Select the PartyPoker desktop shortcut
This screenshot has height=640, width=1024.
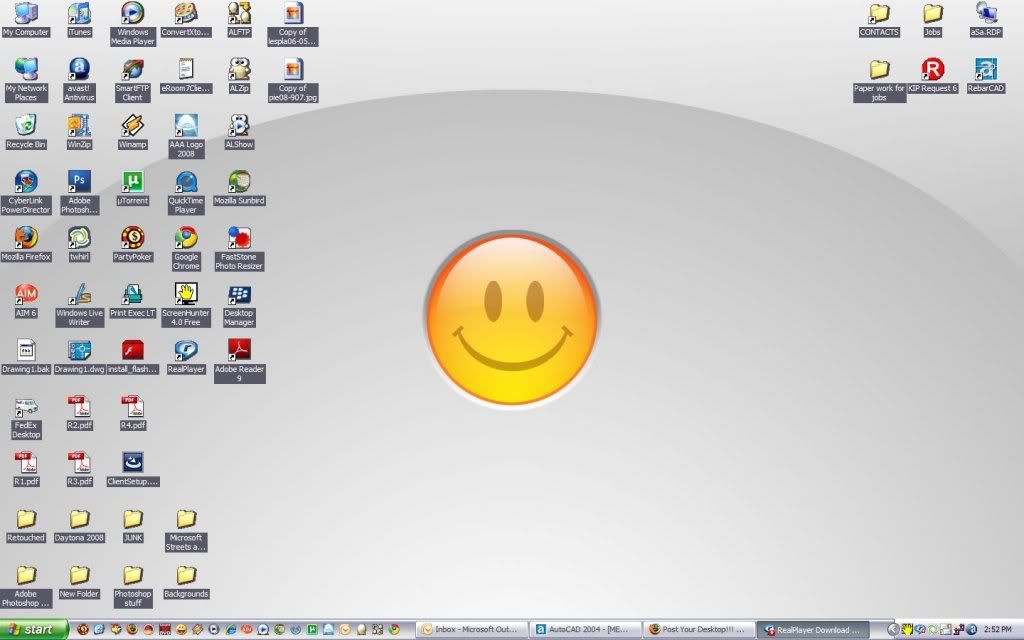(133, 244)
